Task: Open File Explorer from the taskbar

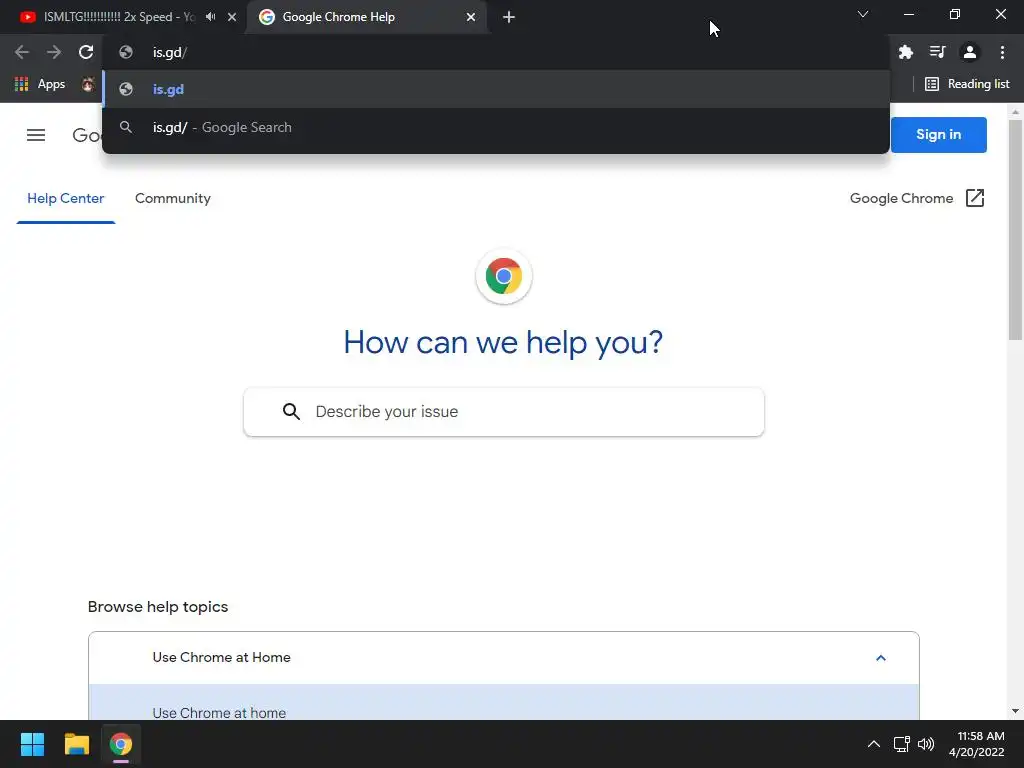Action: [76, 744]
